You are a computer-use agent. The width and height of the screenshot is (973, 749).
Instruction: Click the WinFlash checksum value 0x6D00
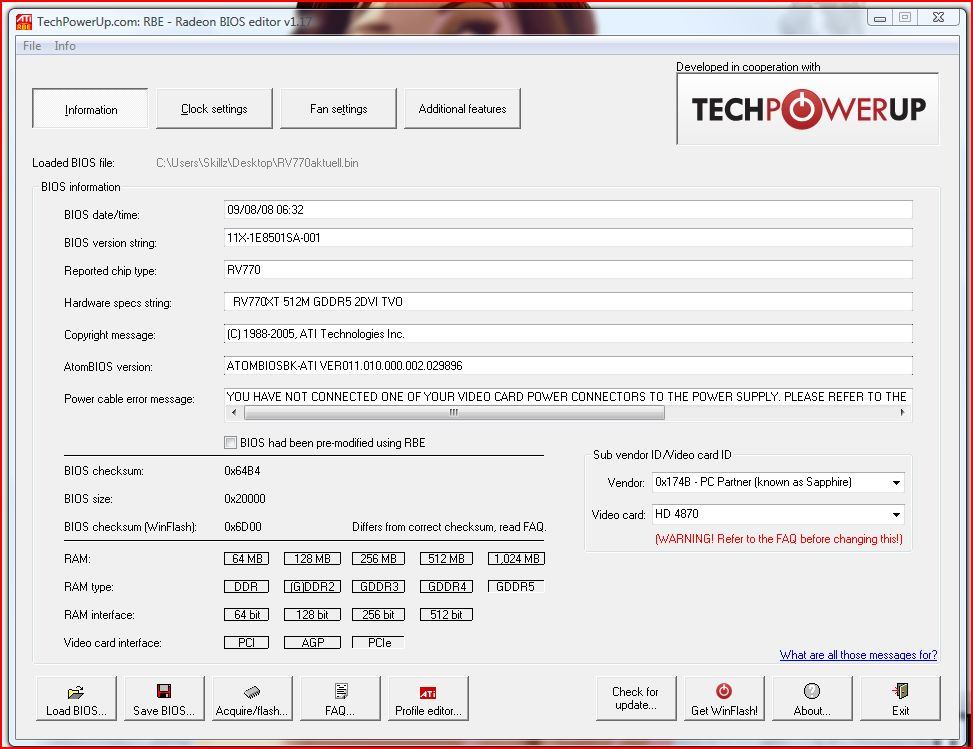click(243, 527)
